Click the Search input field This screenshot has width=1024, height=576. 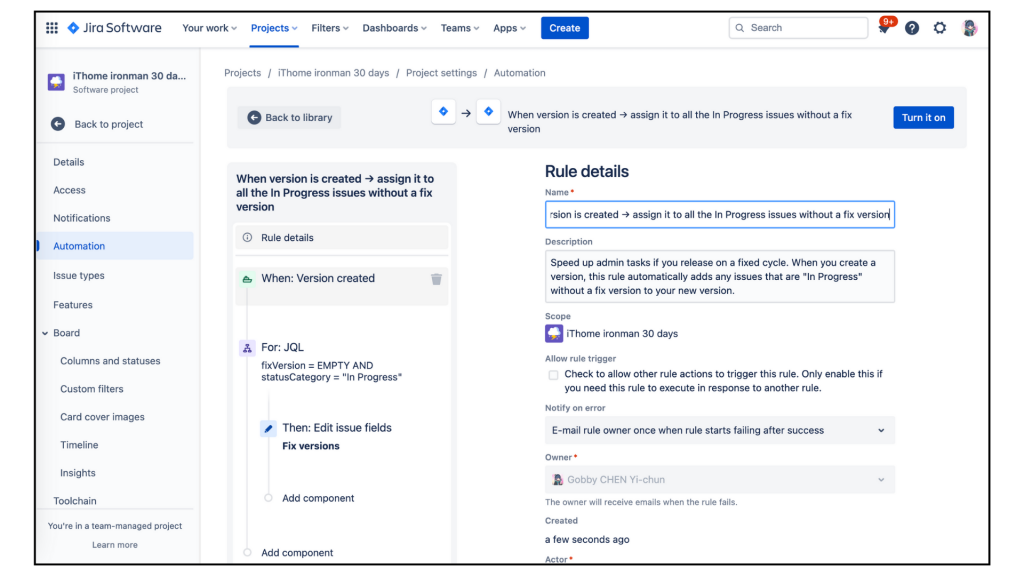(x=798, y=28)
